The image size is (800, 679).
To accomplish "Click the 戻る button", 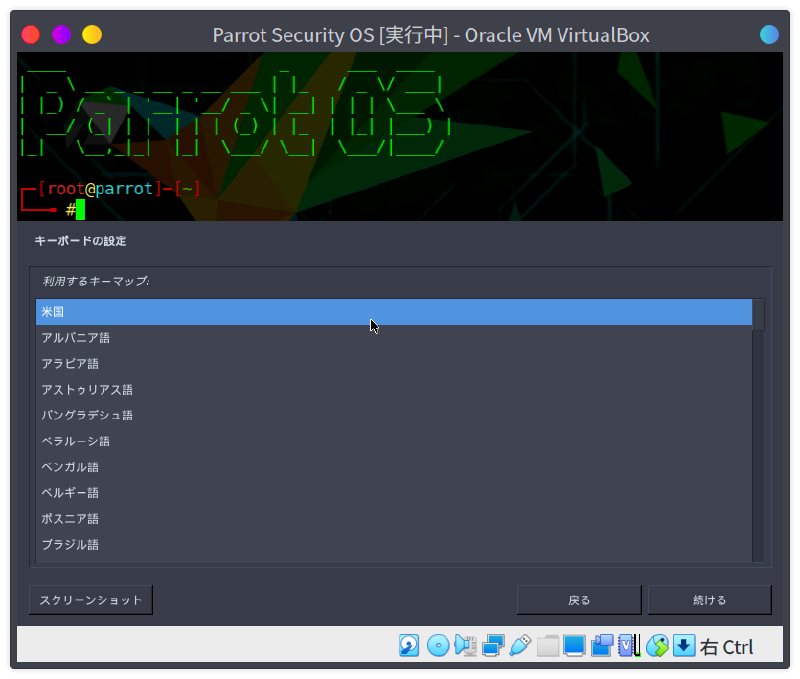I will (579, 600).
